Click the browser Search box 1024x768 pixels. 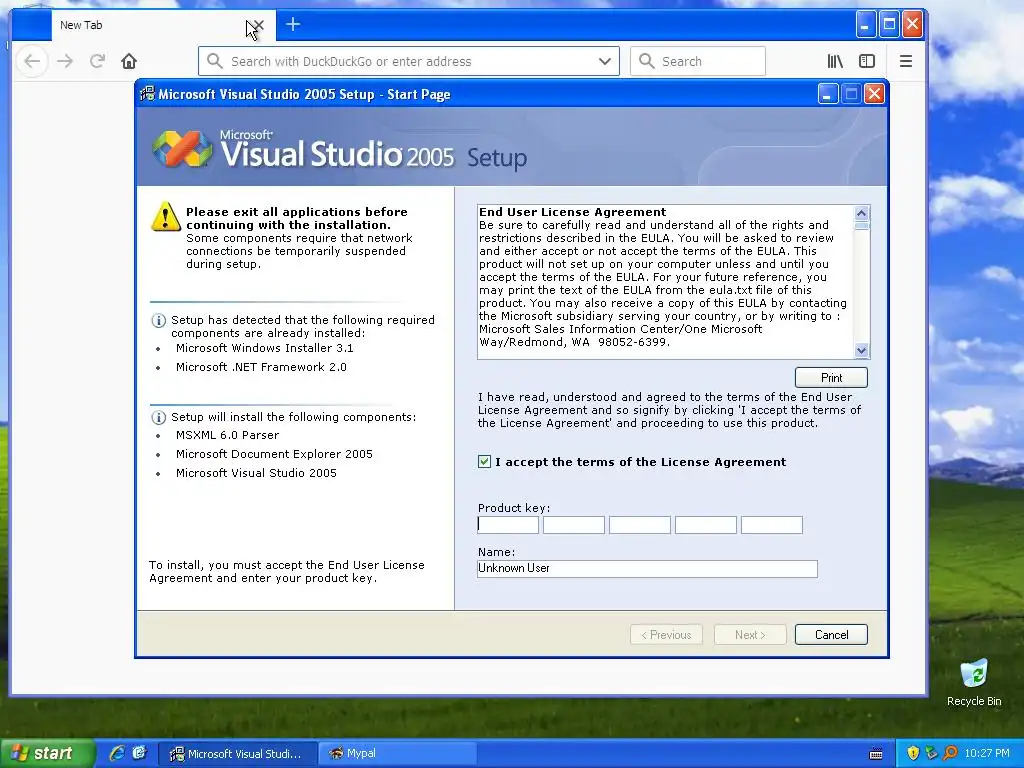(x=697, y=61)
